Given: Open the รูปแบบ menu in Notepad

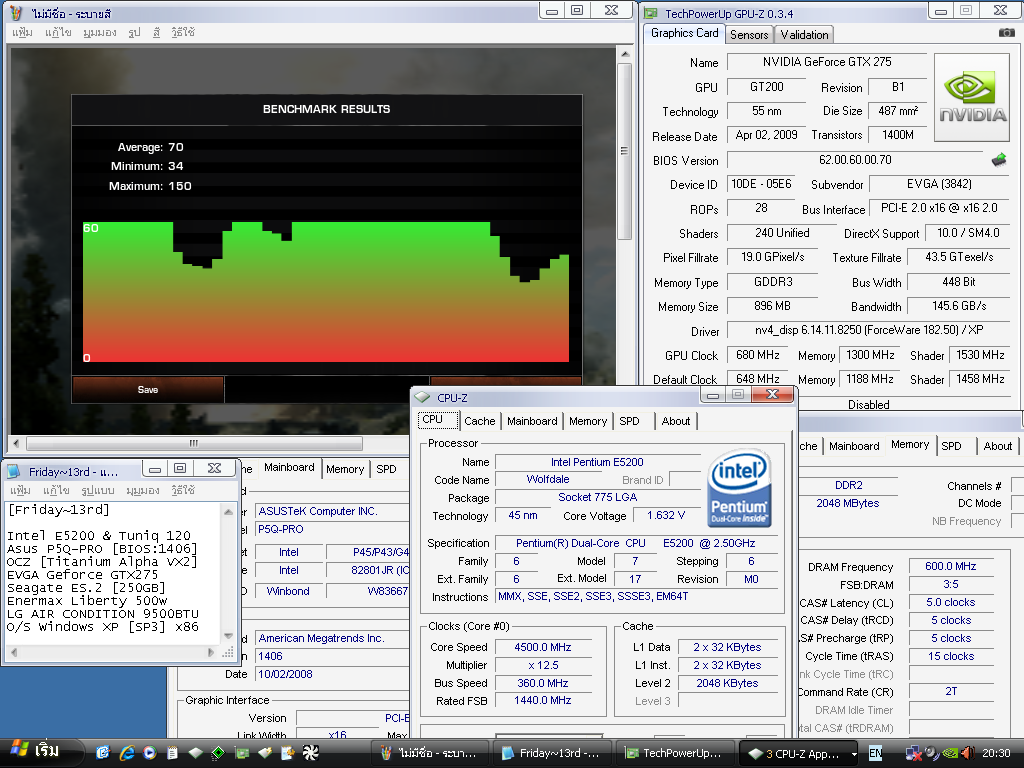Looking at the screenshot, I should [97, 490].
